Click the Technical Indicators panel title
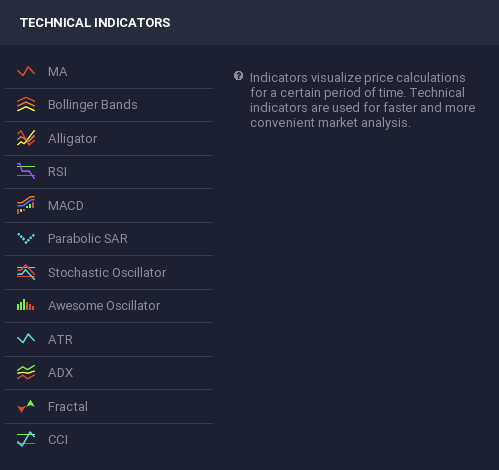The height and width of the screenshot is (470, 499). [x=95, y=23]
